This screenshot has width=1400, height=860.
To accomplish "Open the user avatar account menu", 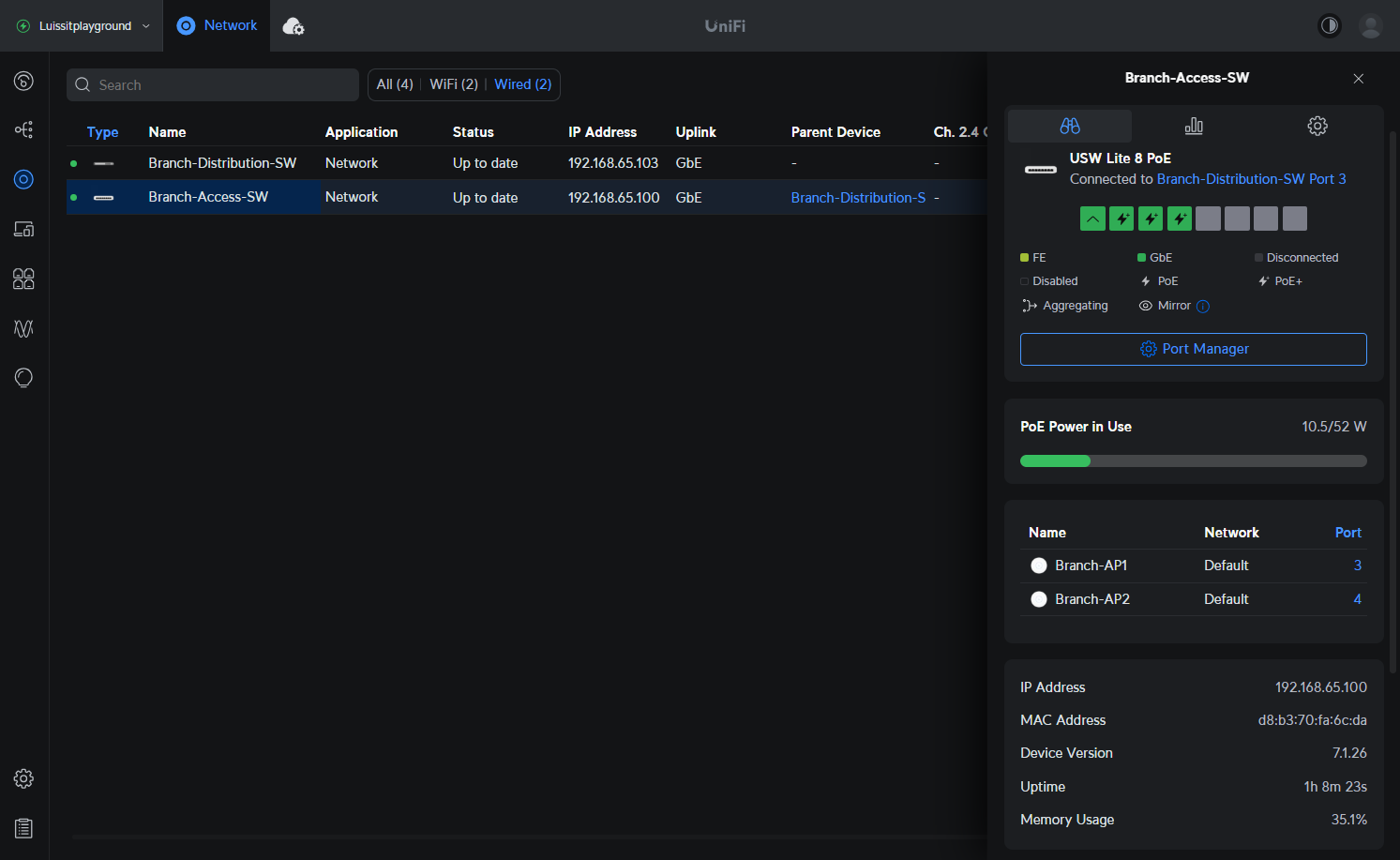I will [x=1371, y=25].
